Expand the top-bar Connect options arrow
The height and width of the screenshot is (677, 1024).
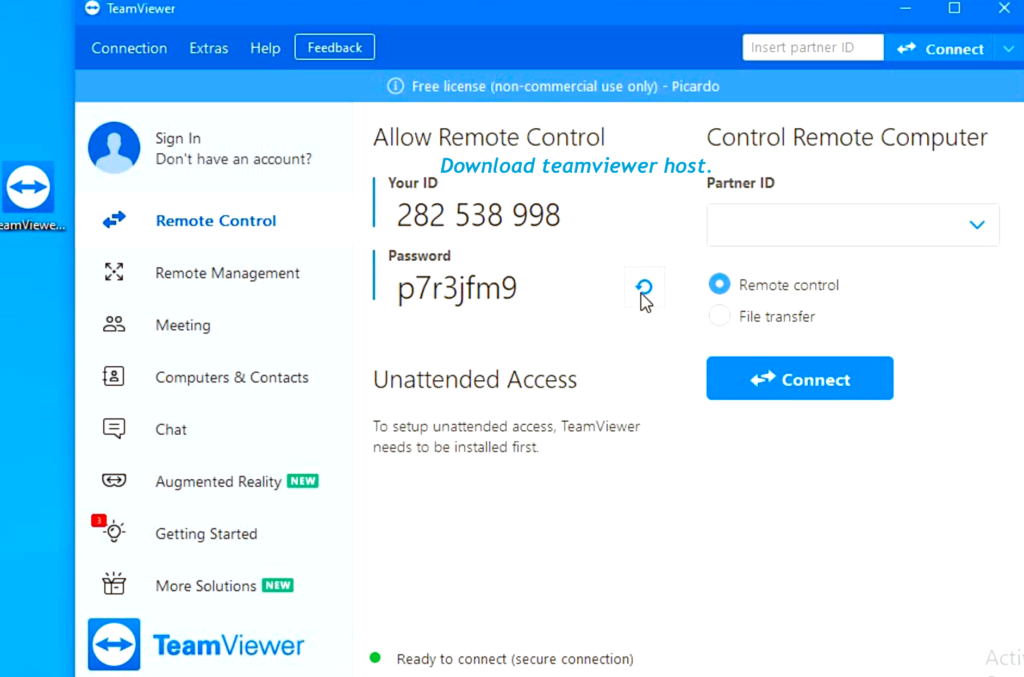coord(1009,48)
